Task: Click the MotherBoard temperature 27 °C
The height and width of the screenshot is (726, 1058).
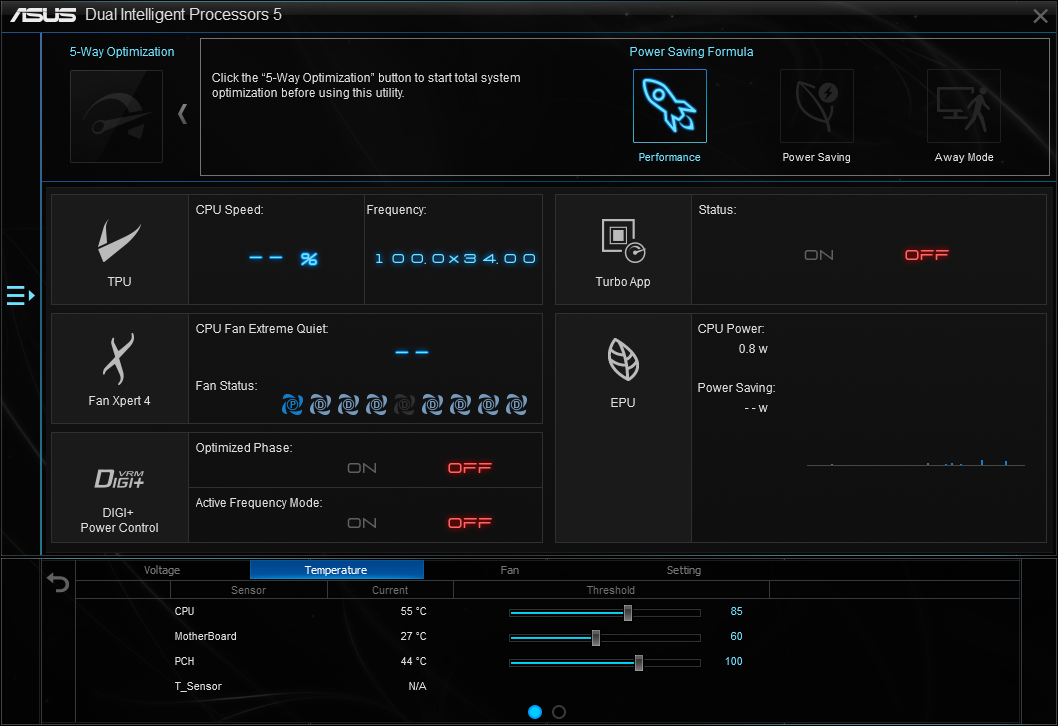Action: [x=413, y=636]
